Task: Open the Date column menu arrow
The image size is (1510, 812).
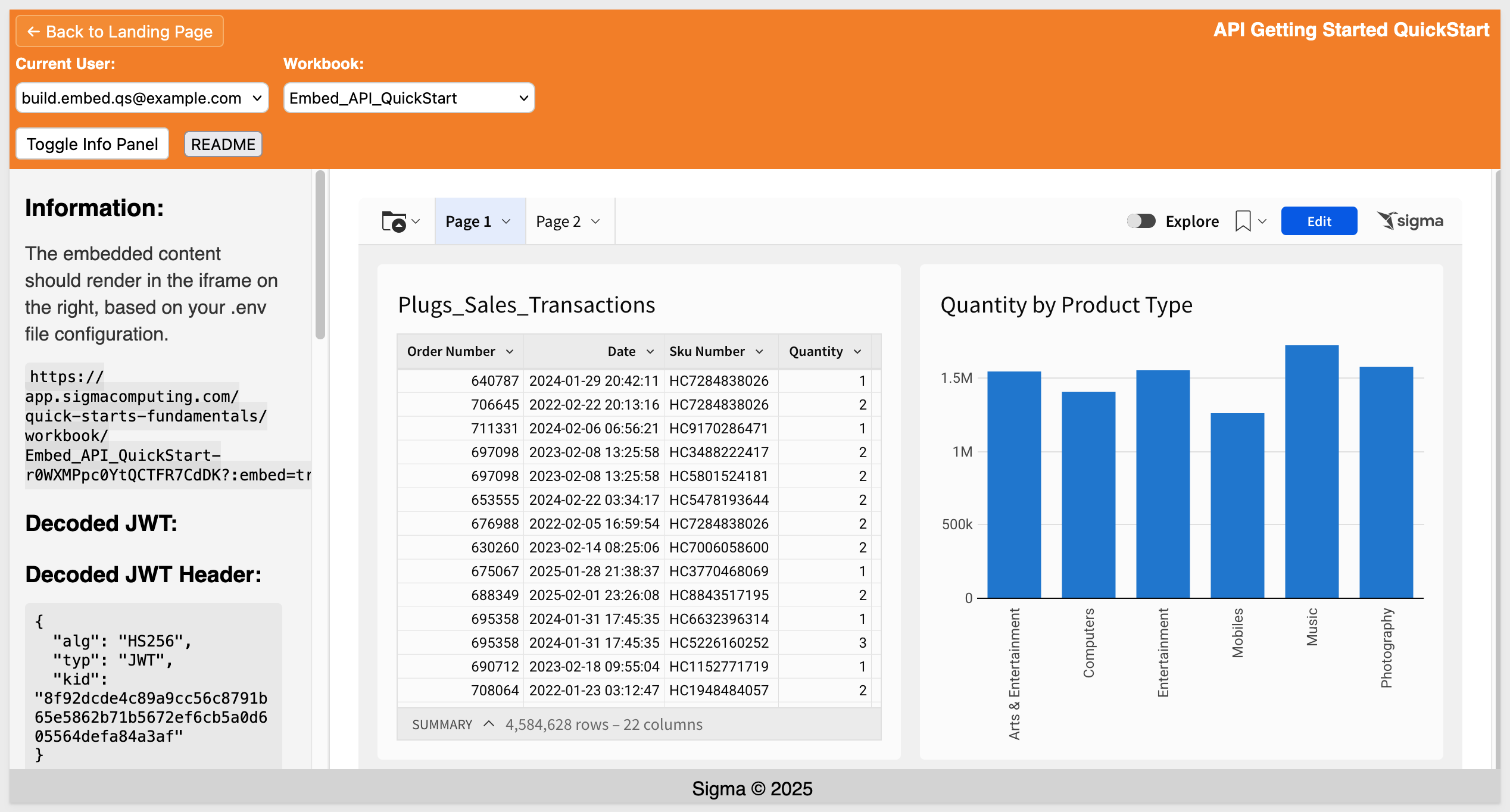Action: coord(650,352)
